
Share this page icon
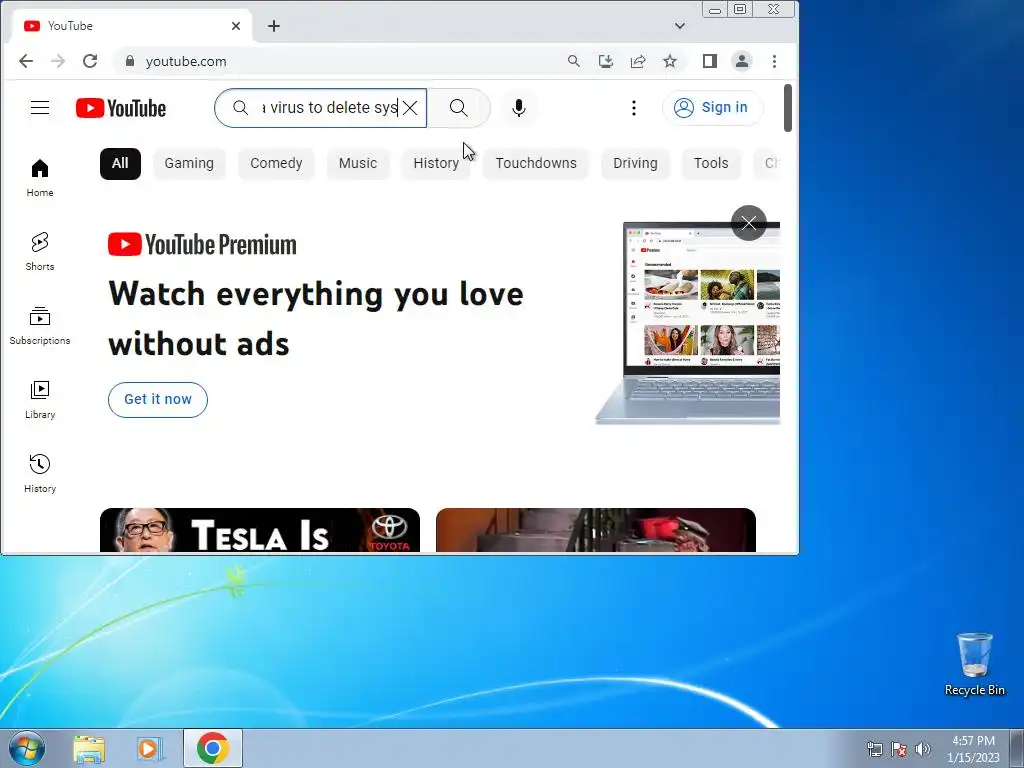tap(638, 61)
